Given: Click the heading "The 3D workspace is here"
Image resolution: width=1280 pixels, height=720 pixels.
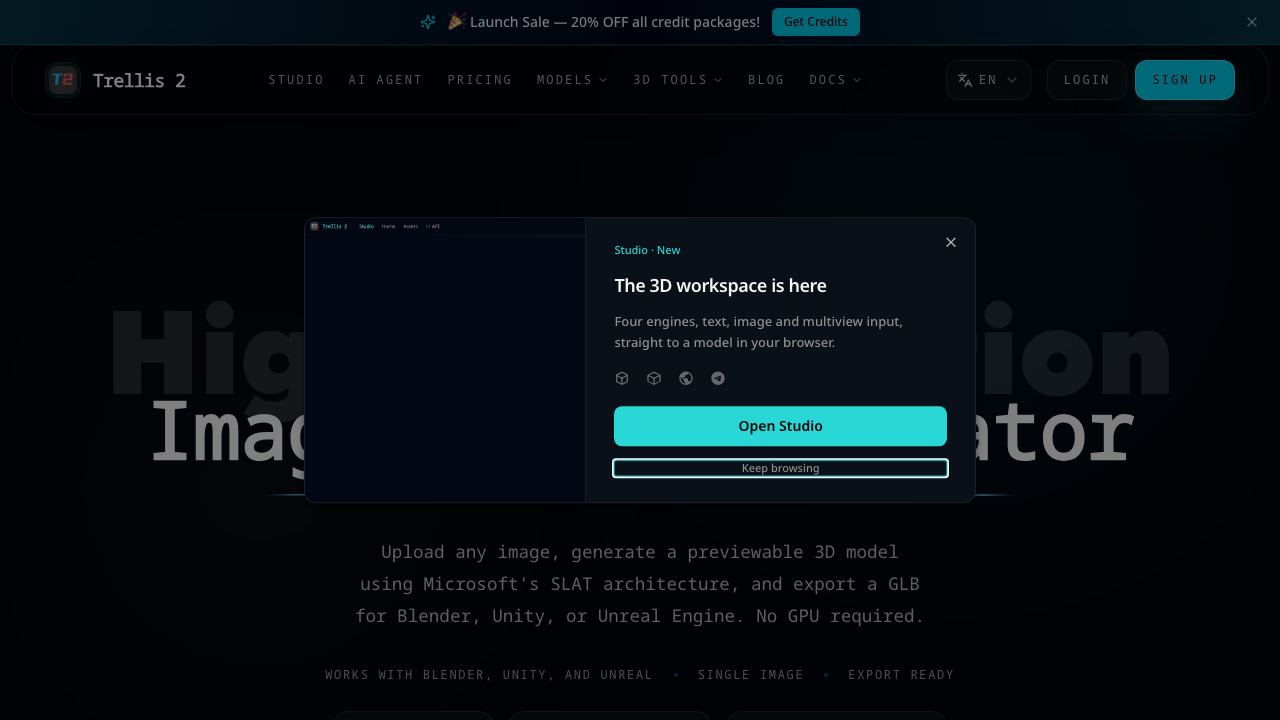Looking at the screenshot, I should pyautogui.click(x=720, y=286).
